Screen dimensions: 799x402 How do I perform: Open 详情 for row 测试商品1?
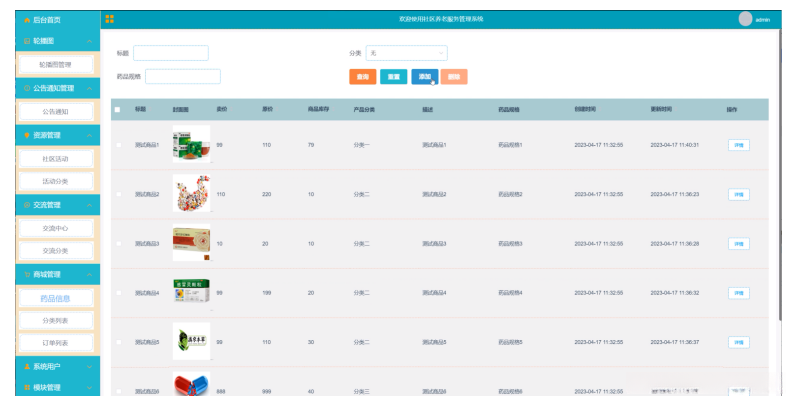point(738,145)
